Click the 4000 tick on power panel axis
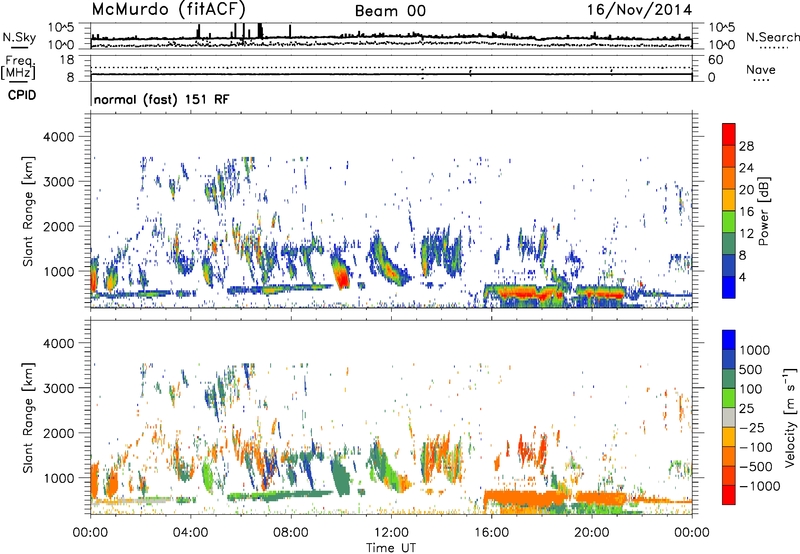This screenshot has width=800, height=554. pos(58,137)
